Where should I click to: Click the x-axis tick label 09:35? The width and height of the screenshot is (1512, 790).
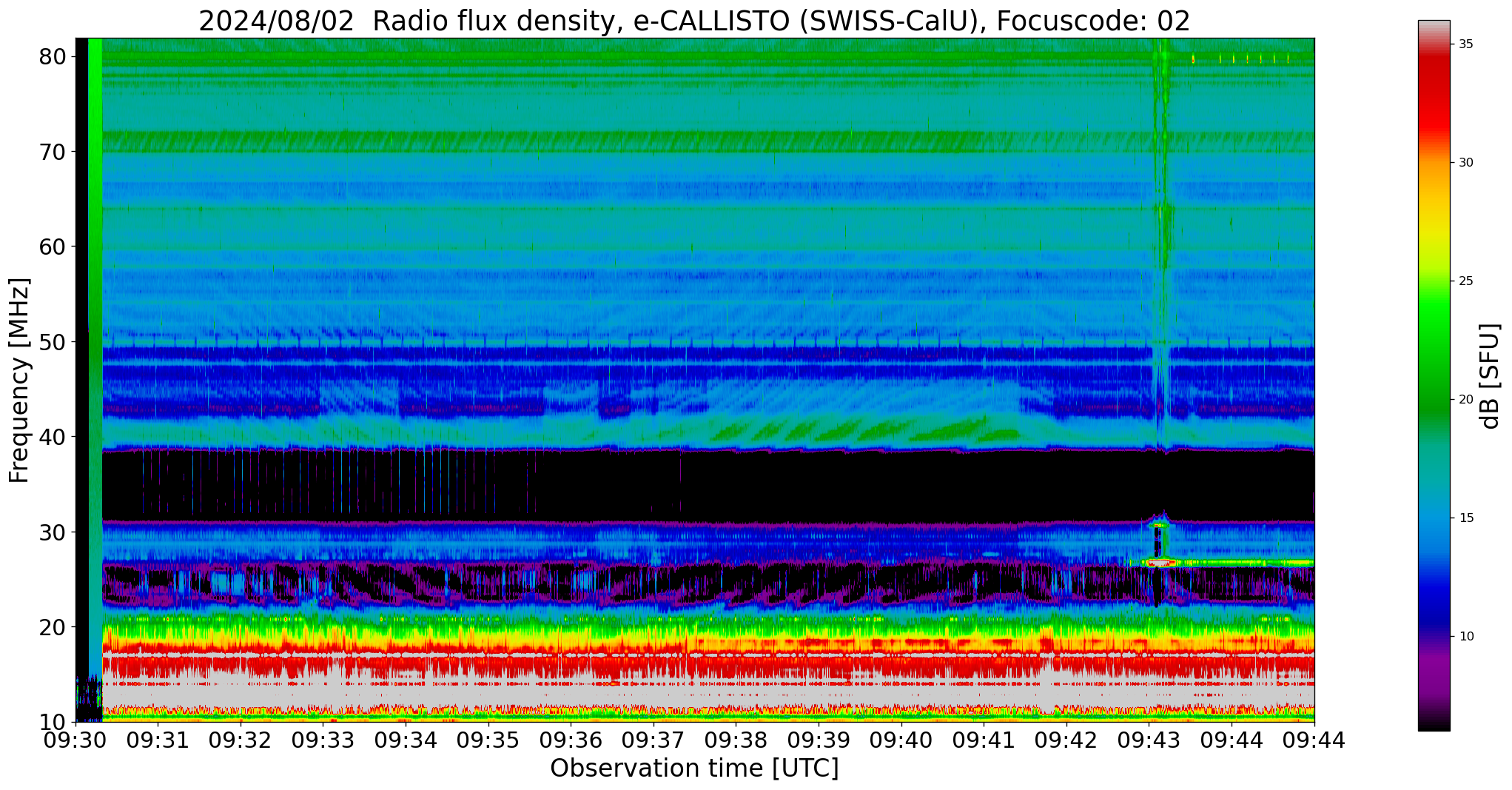point(488,740)
